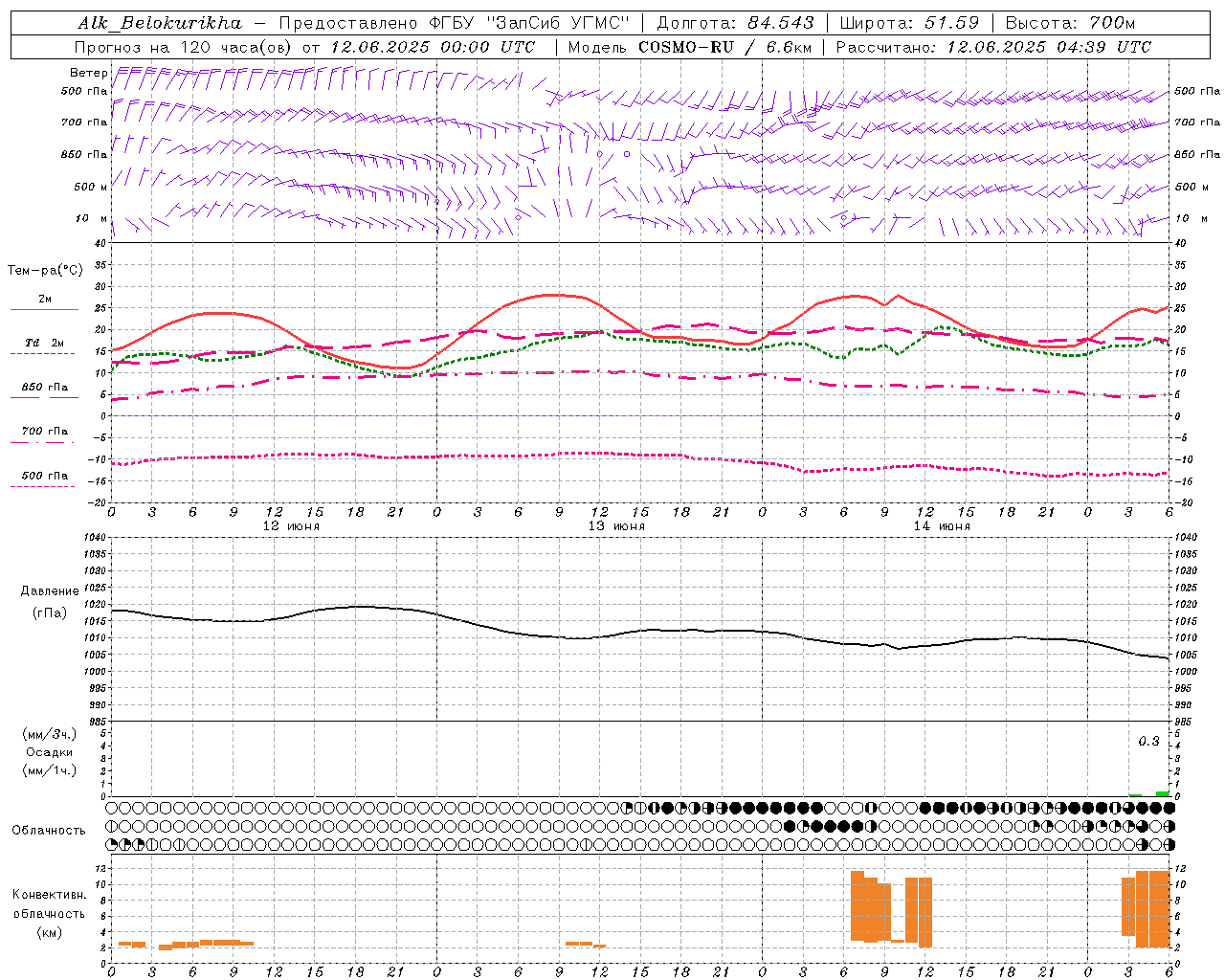Click the date label 12 июня
The width and height of the screenshot is (1225, 980).
pos(291,526)
